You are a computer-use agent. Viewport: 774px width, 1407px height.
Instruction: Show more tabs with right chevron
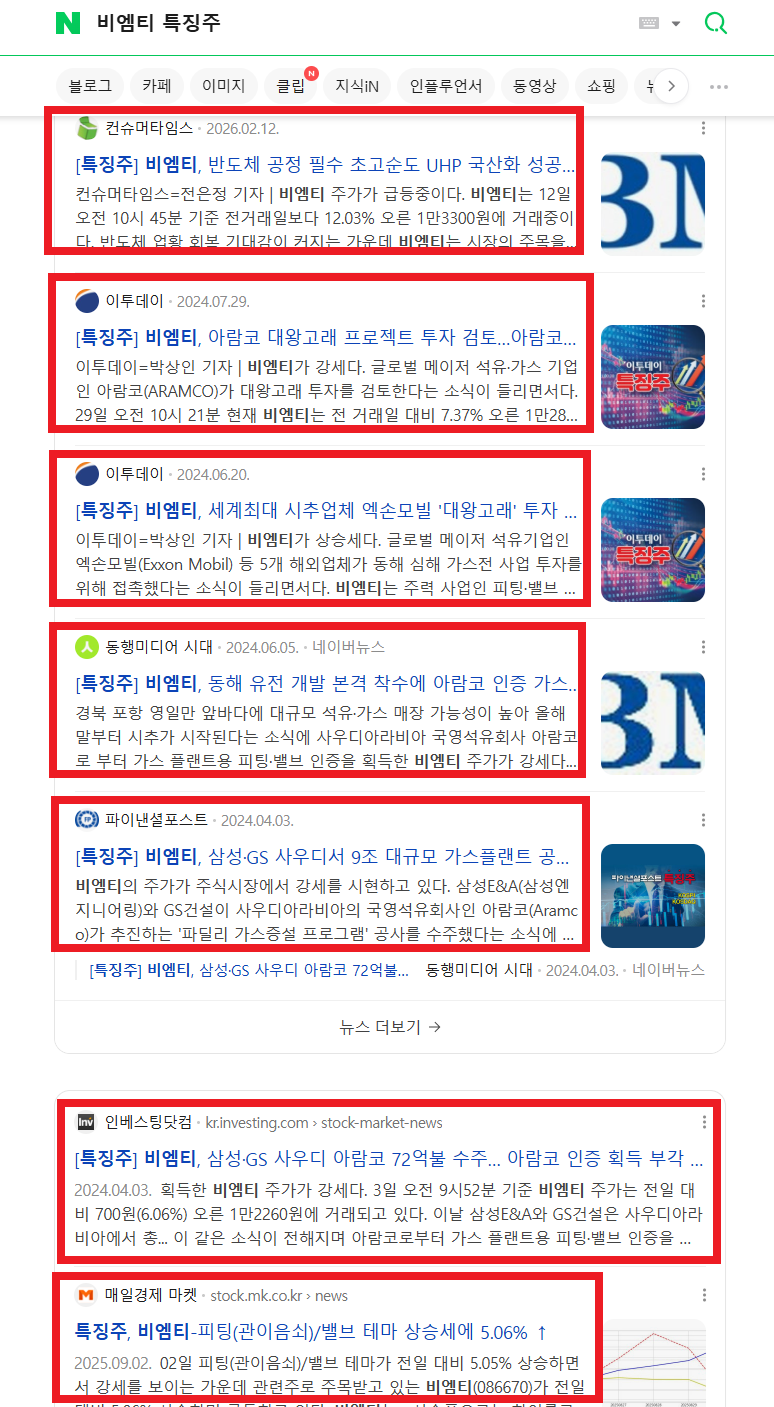(671, 86)
